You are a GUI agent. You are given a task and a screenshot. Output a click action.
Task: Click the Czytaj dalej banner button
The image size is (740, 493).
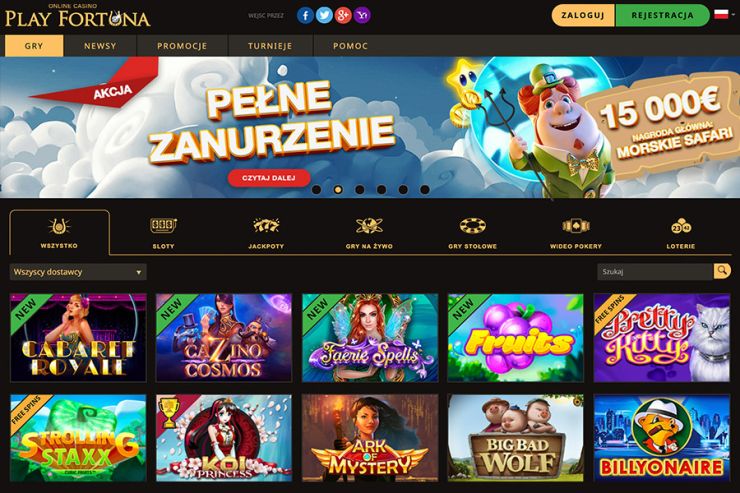(269, 178)
